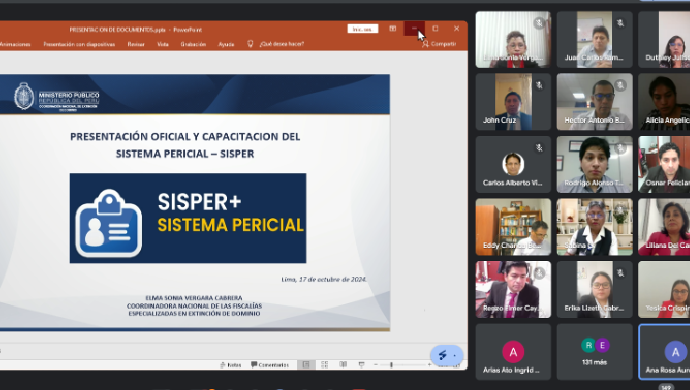Close the PowerPoint window
The image size is (690, 390).
pyautogui.click(x=456, y=29)
